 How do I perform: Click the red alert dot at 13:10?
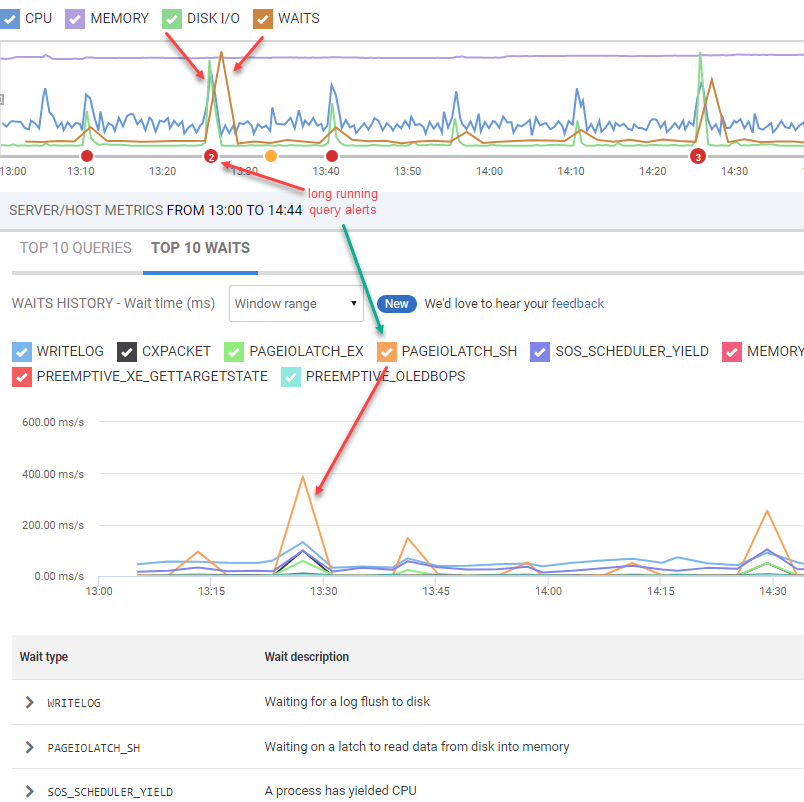click(87, 156)
